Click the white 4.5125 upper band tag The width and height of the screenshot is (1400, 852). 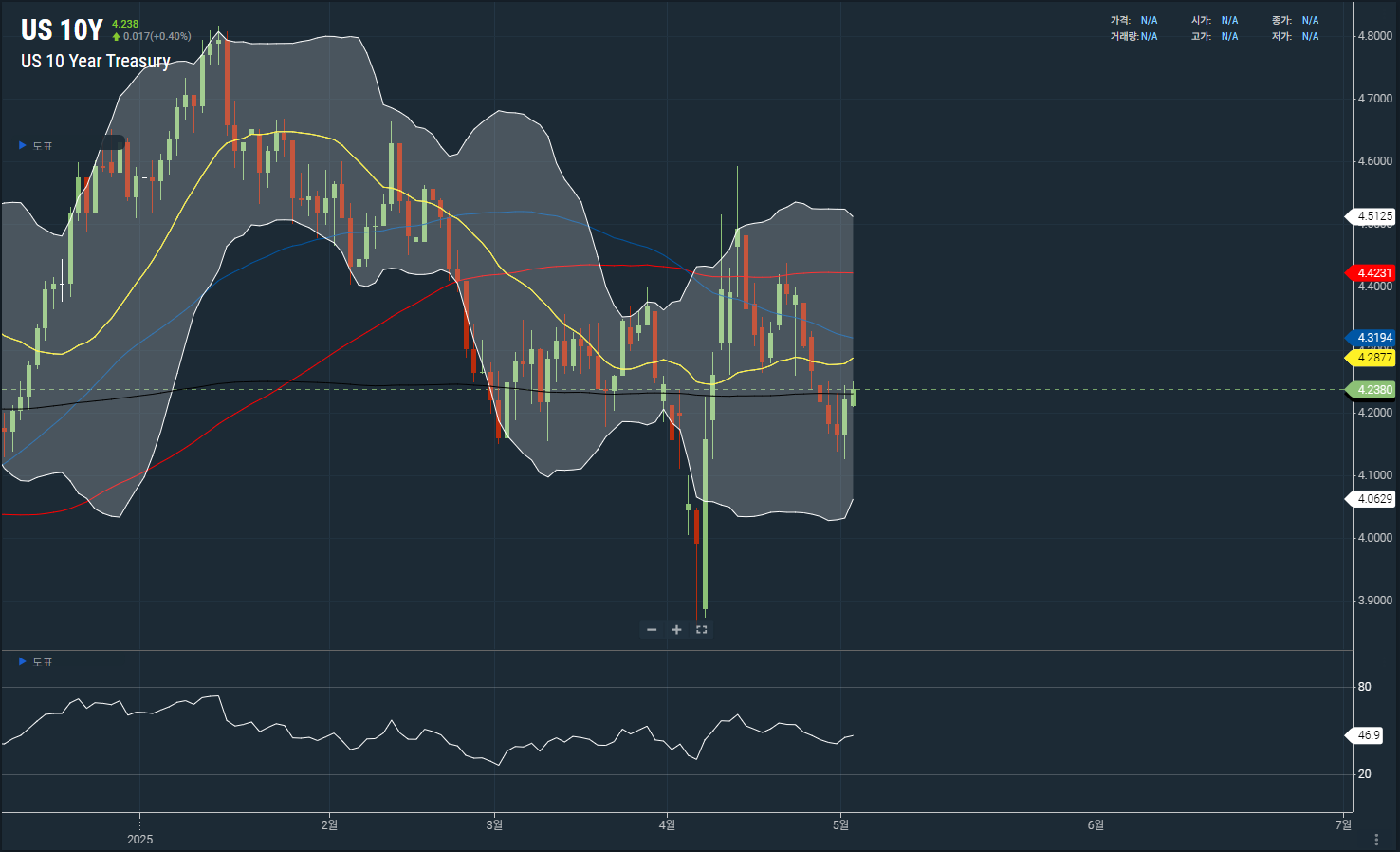(x=1373, y=216)
